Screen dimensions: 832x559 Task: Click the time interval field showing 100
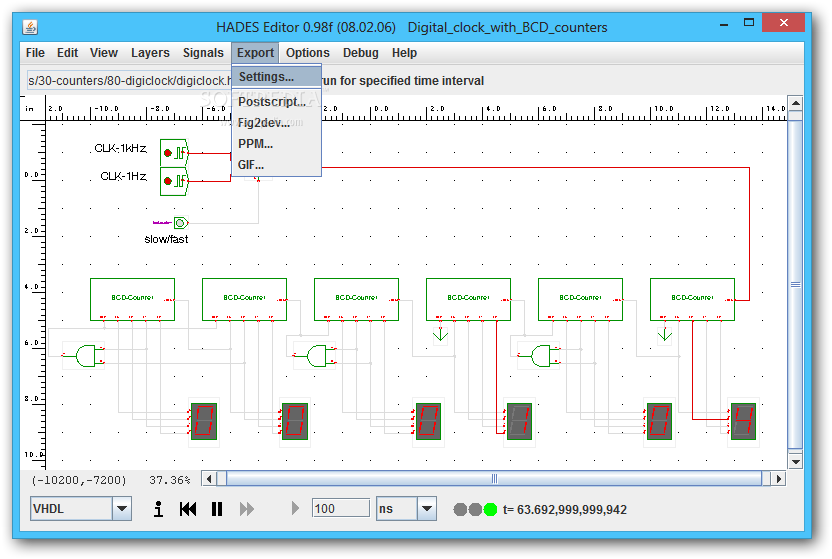341,509
